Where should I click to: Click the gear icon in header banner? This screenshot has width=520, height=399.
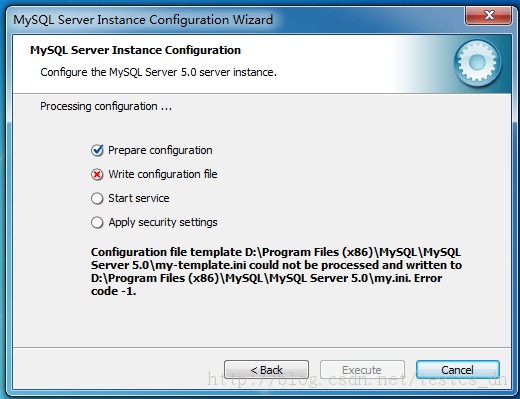477,63
